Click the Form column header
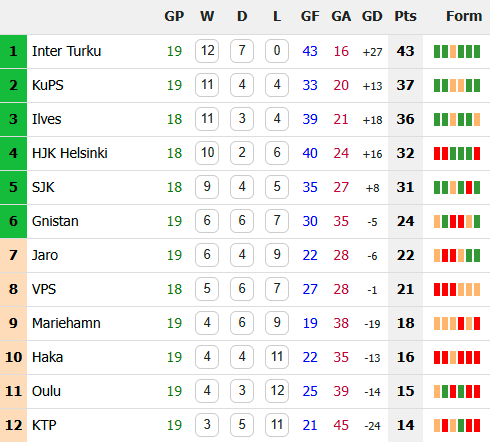Screen dimensions: 490x442 click(464, 16)
